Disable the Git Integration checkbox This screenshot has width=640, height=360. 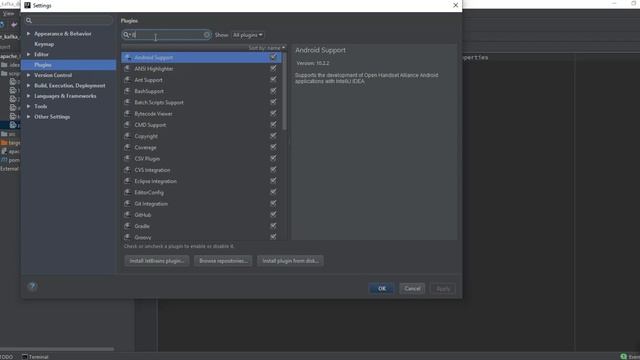click(273, 203)
